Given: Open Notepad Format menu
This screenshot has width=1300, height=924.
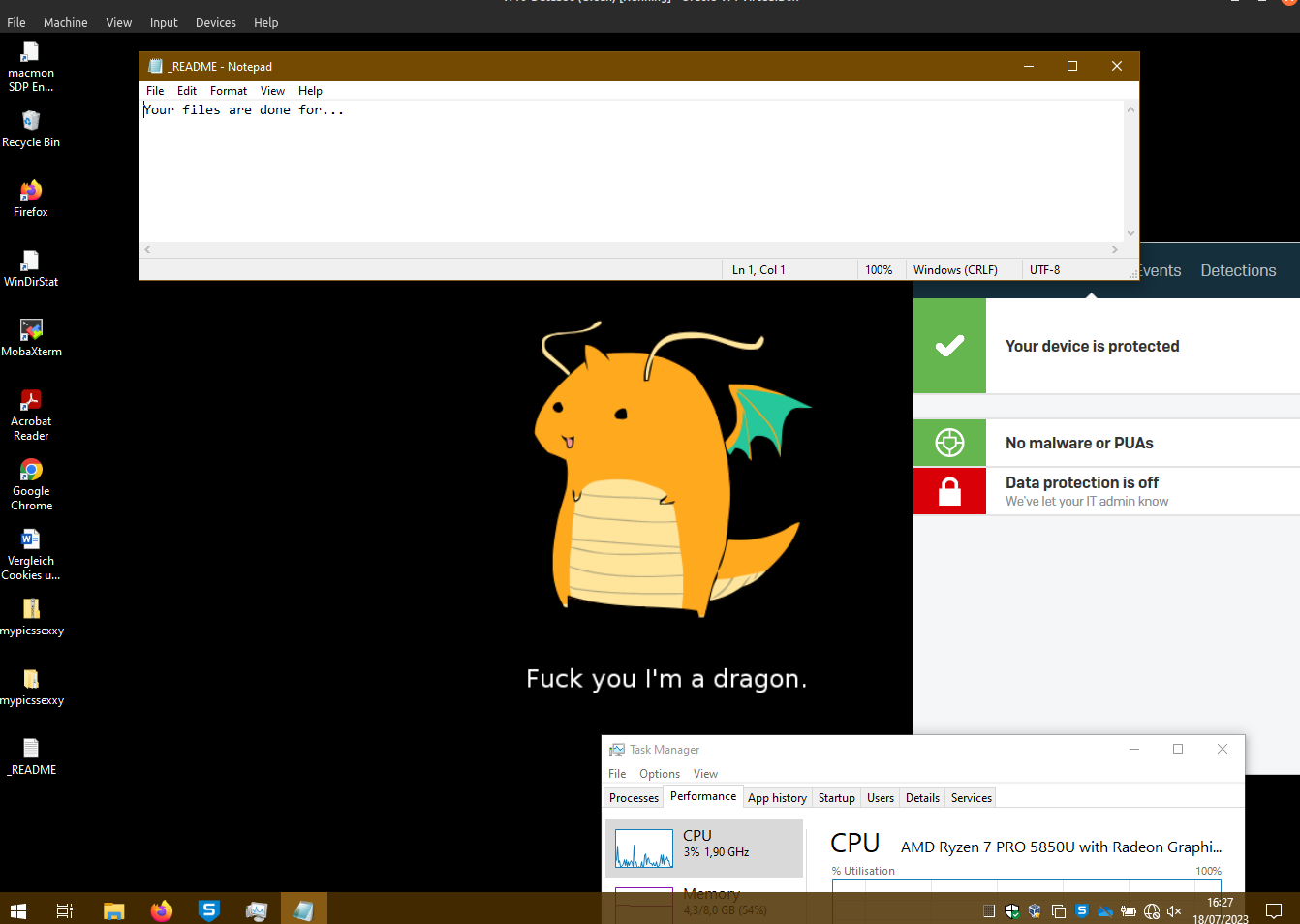Looking at the screenshot, I should coord(229,91).
